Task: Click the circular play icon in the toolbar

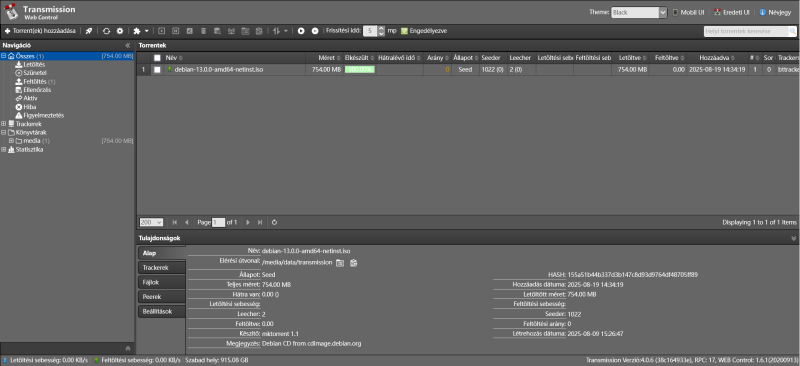Action: pyautogui.click(x=301, y=31)
